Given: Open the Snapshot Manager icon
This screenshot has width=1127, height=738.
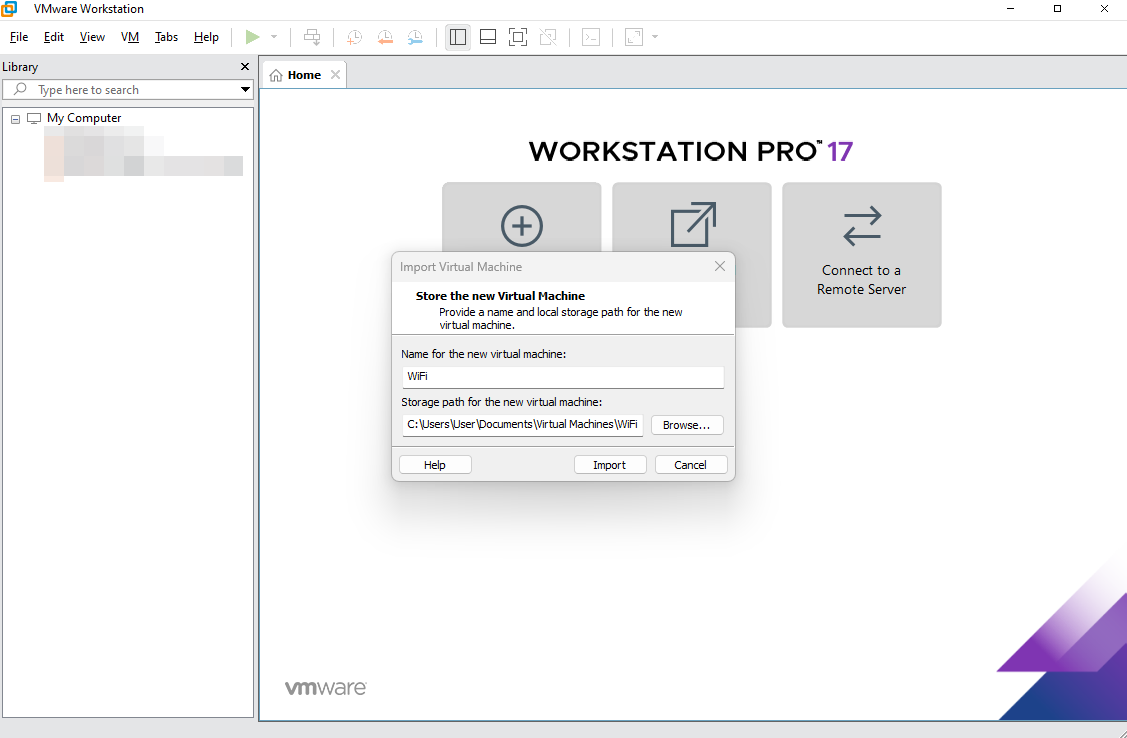Looking at the screenshot, I should 415,37.
